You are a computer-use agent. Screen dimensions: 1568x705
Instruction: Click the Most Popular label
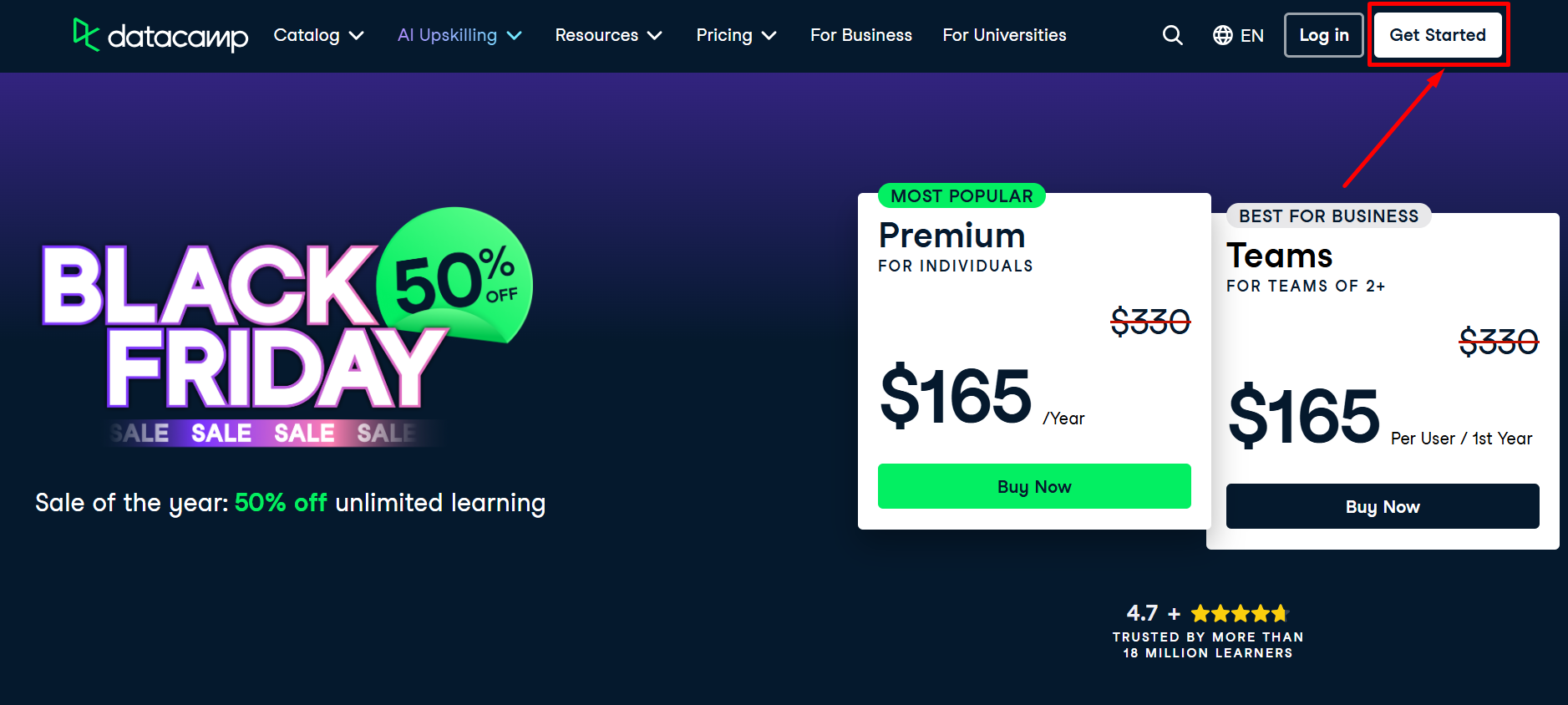[962, 196]
